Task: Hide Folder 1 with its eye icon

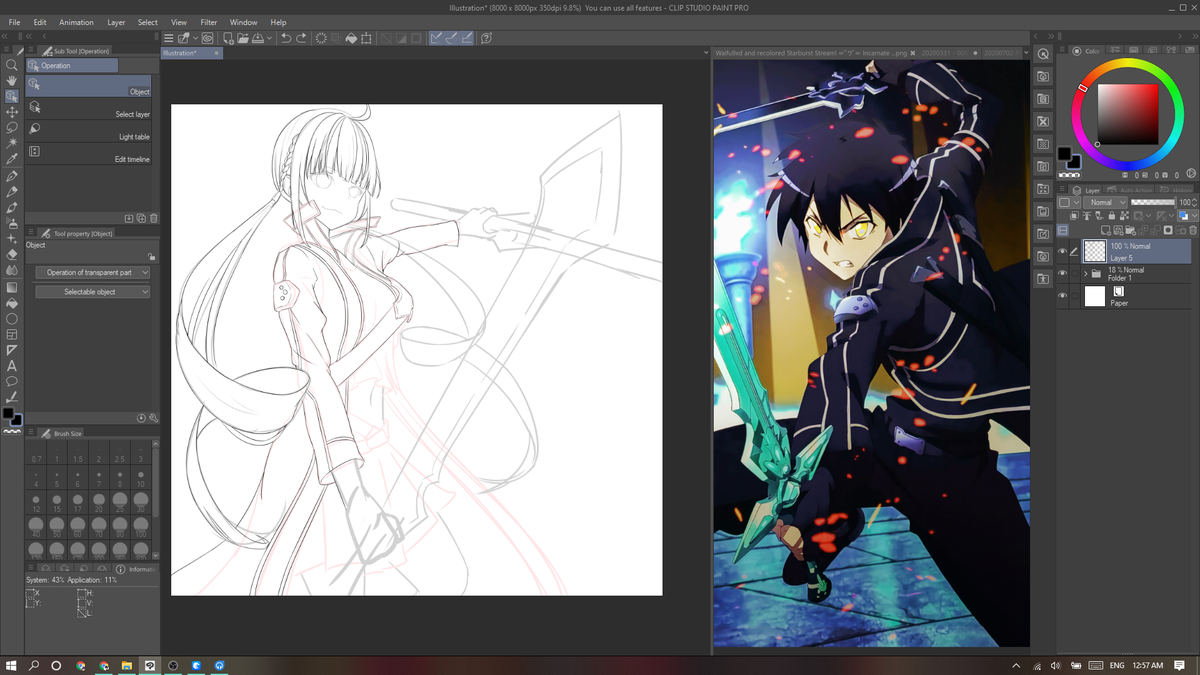Action: click(x=1062, y=273)
